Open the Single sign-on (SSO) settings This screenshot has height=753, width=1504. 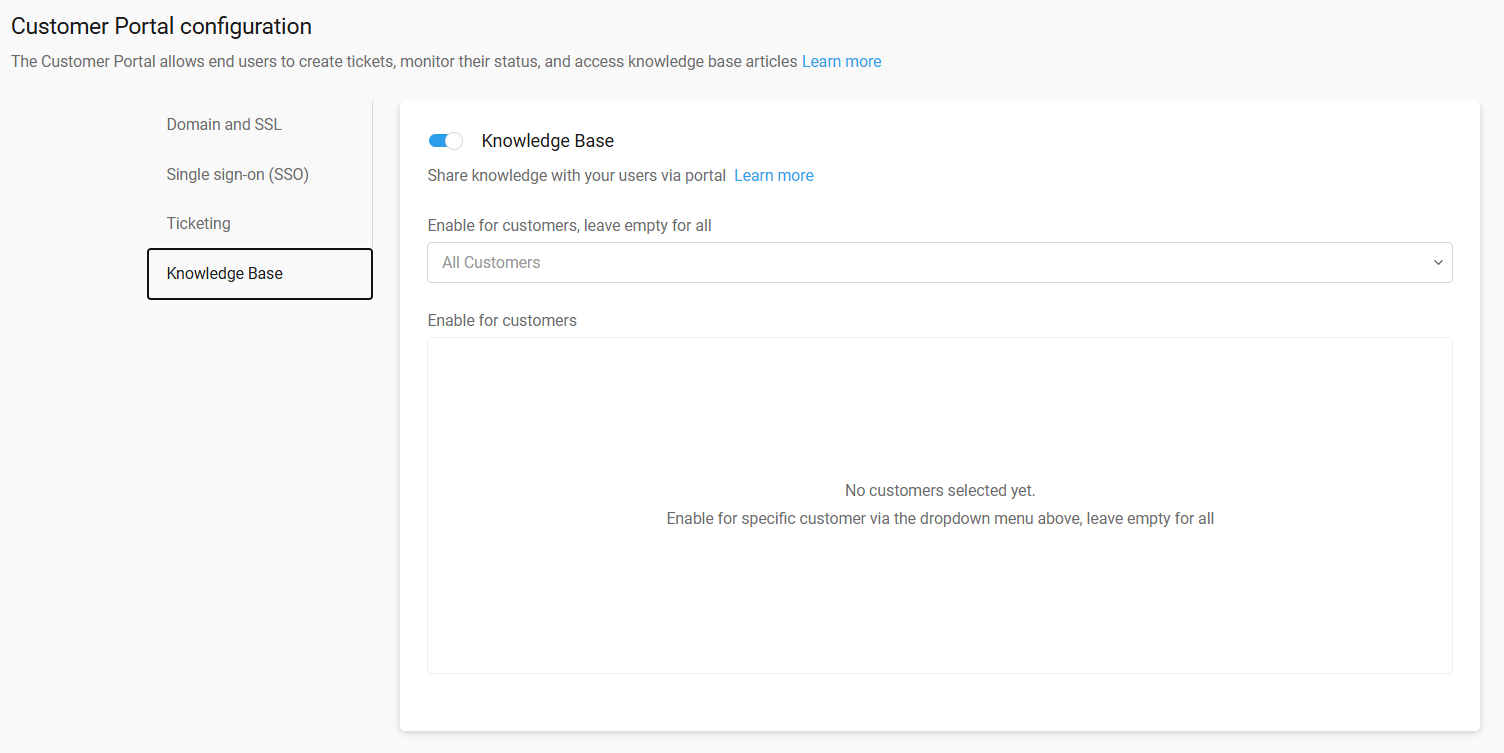click(237, 174)
